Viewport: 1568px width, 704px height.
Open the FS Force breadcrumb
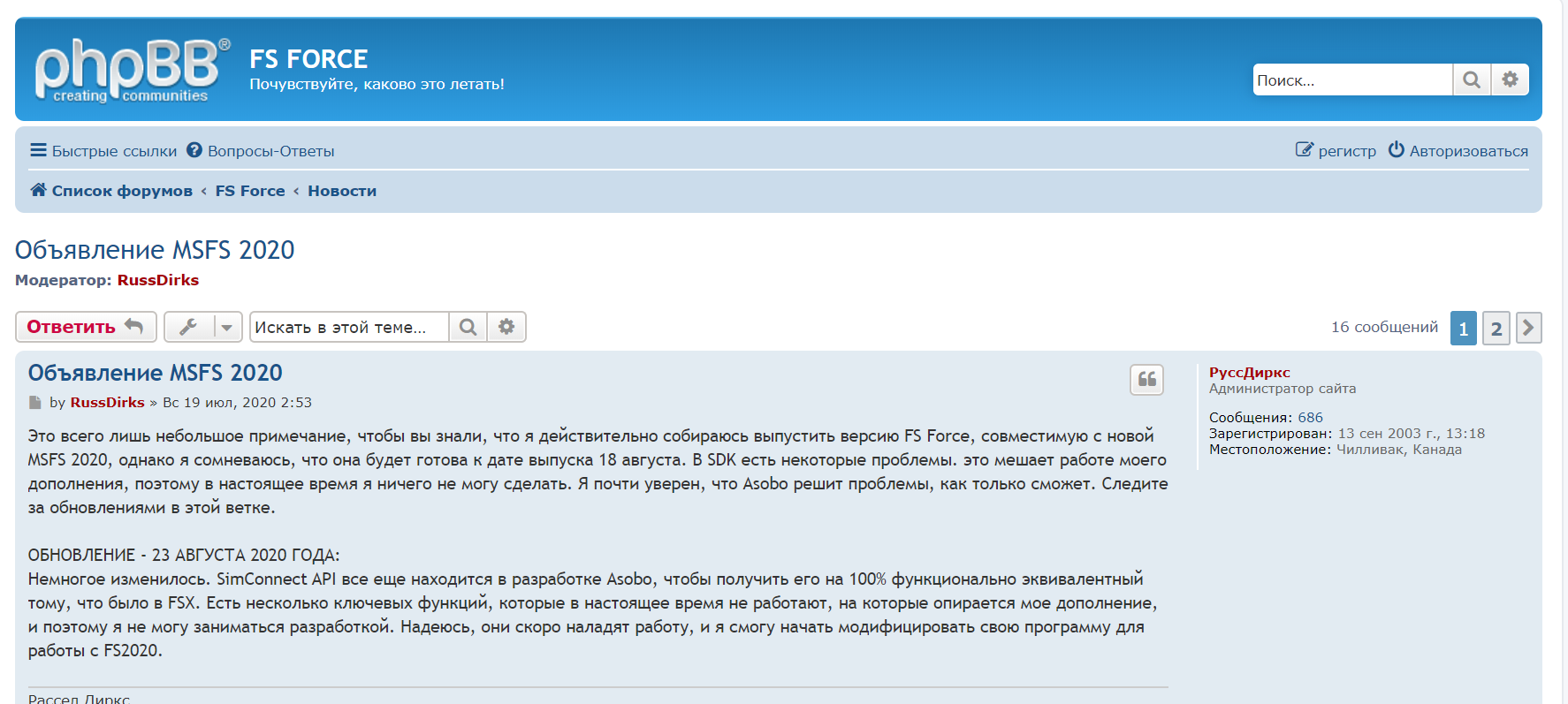(x=250, y=191)
